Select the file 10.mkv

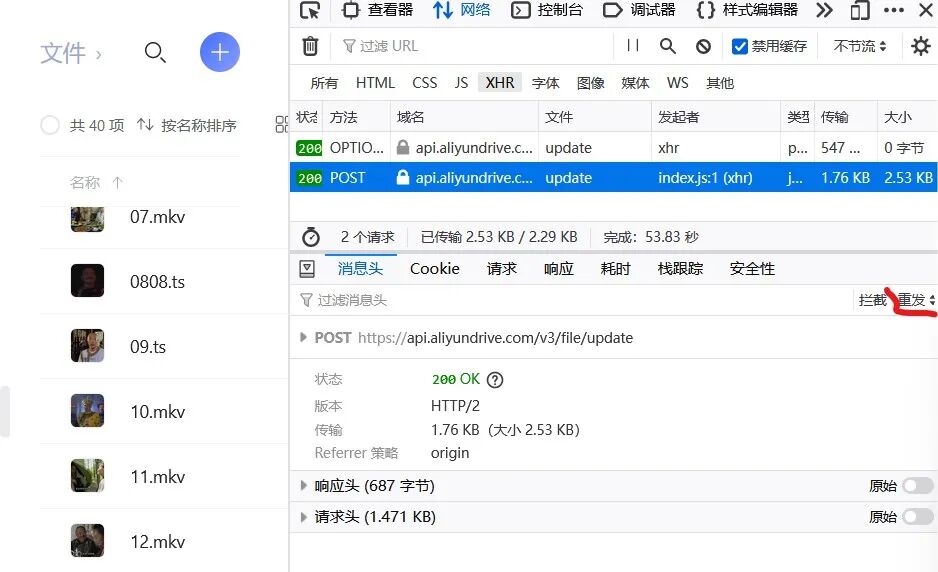point(157,412)
